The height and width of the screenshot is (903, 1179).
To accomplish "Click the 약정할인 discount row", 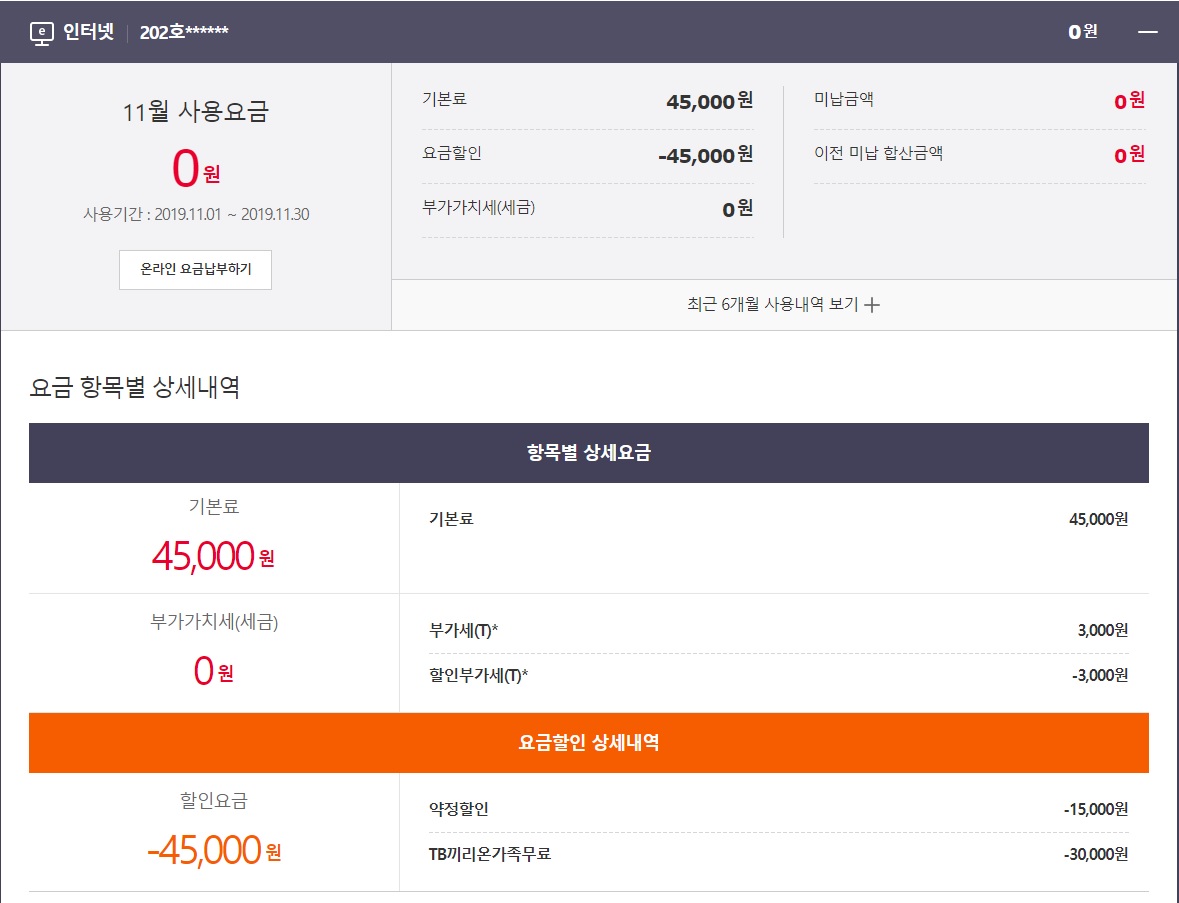I will tap(777, 809).
